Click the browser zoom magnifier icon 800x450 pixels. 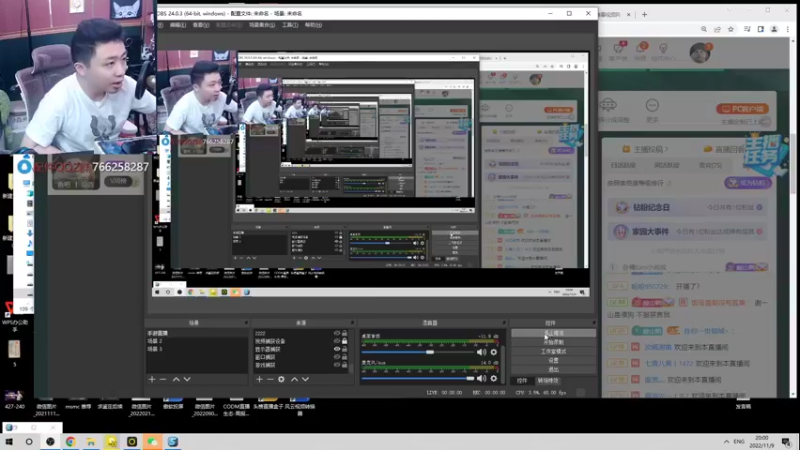click(704, 30)
